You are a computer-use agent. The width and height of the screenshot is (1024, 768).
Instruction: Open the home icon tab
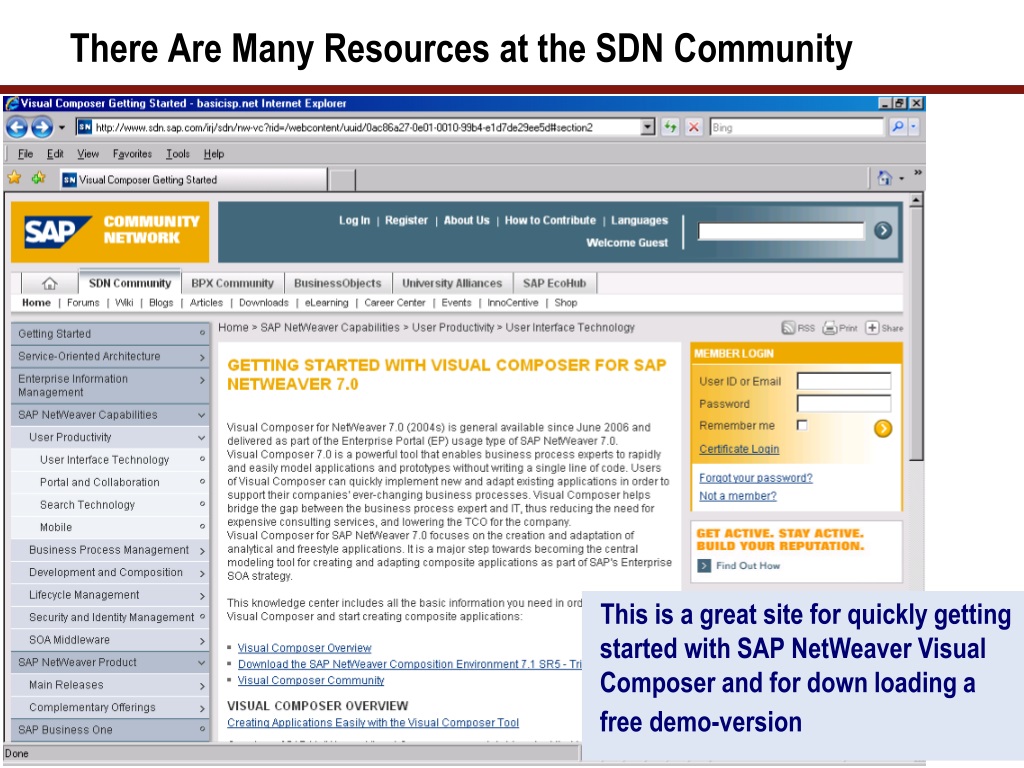tap(50, 283)
